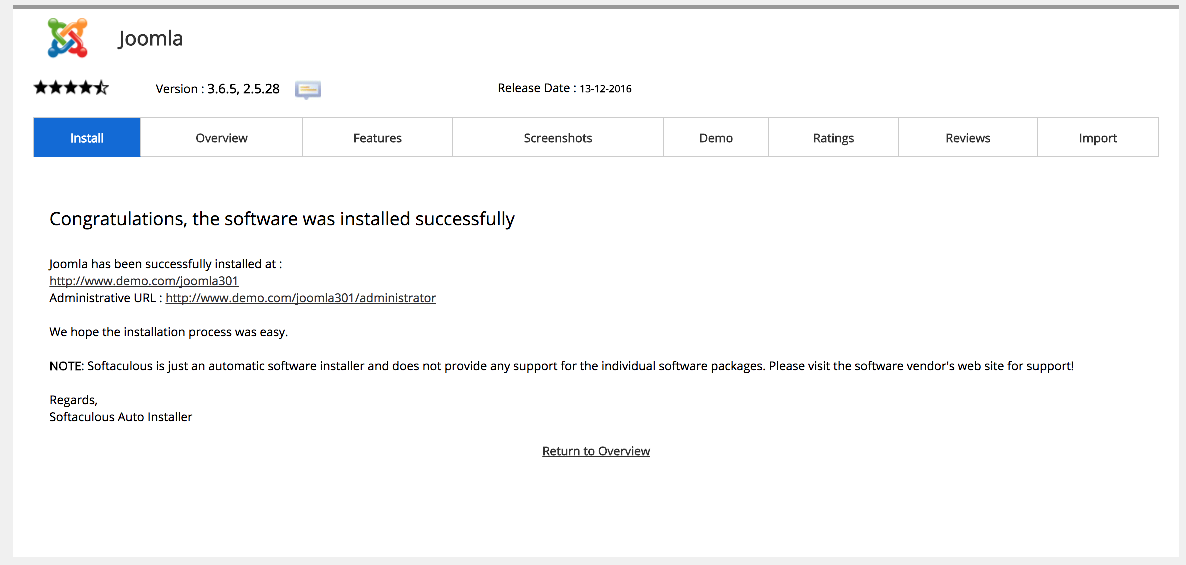Open the Administrative URL link
The width and height of the screenshot is (1186, 565).
coord(301,298)
